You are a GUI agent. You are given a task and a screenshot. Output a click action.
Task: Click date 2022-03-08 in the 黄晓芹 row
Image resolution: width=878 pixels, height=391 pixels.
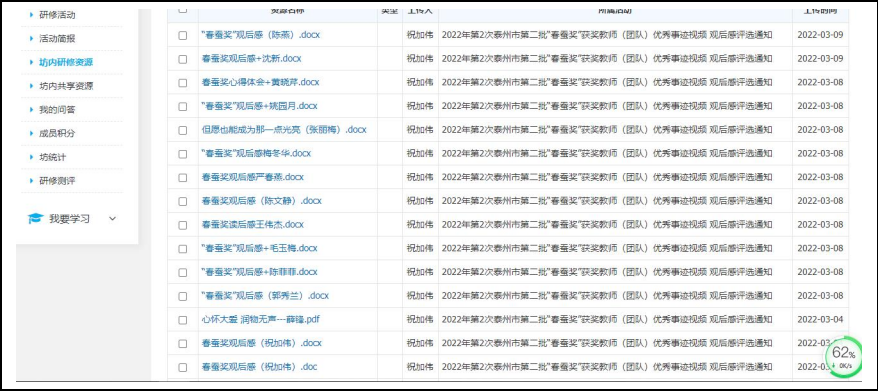pyautogui.click(x=820, y=82)
